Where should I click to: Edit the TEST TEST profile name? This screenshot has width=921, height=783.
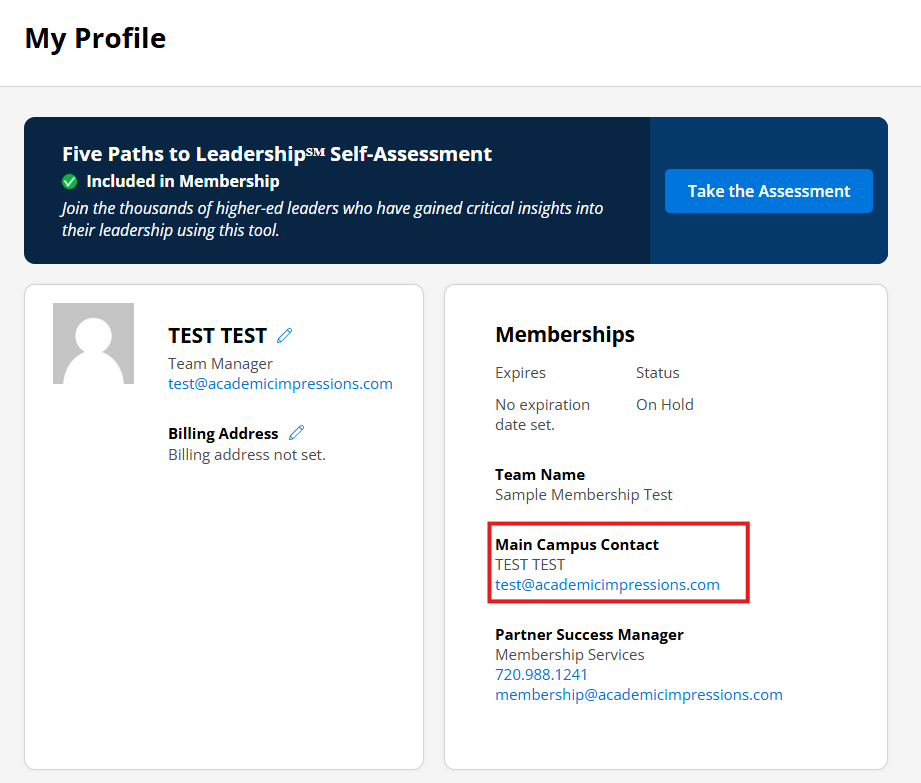[x=285, y=335]
